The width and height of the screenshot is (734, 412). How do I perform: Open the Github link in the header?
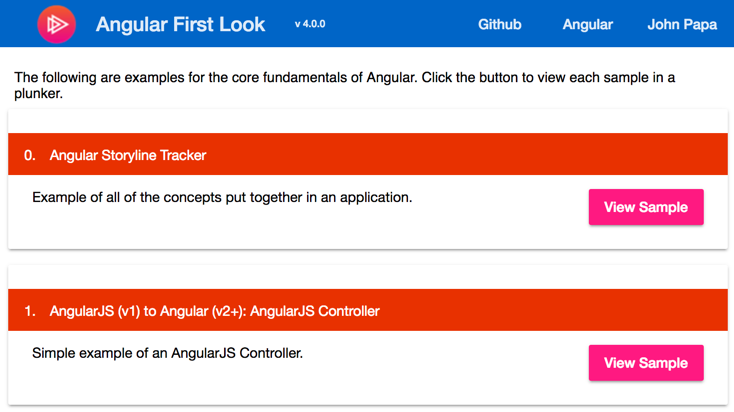coord(499,24)
